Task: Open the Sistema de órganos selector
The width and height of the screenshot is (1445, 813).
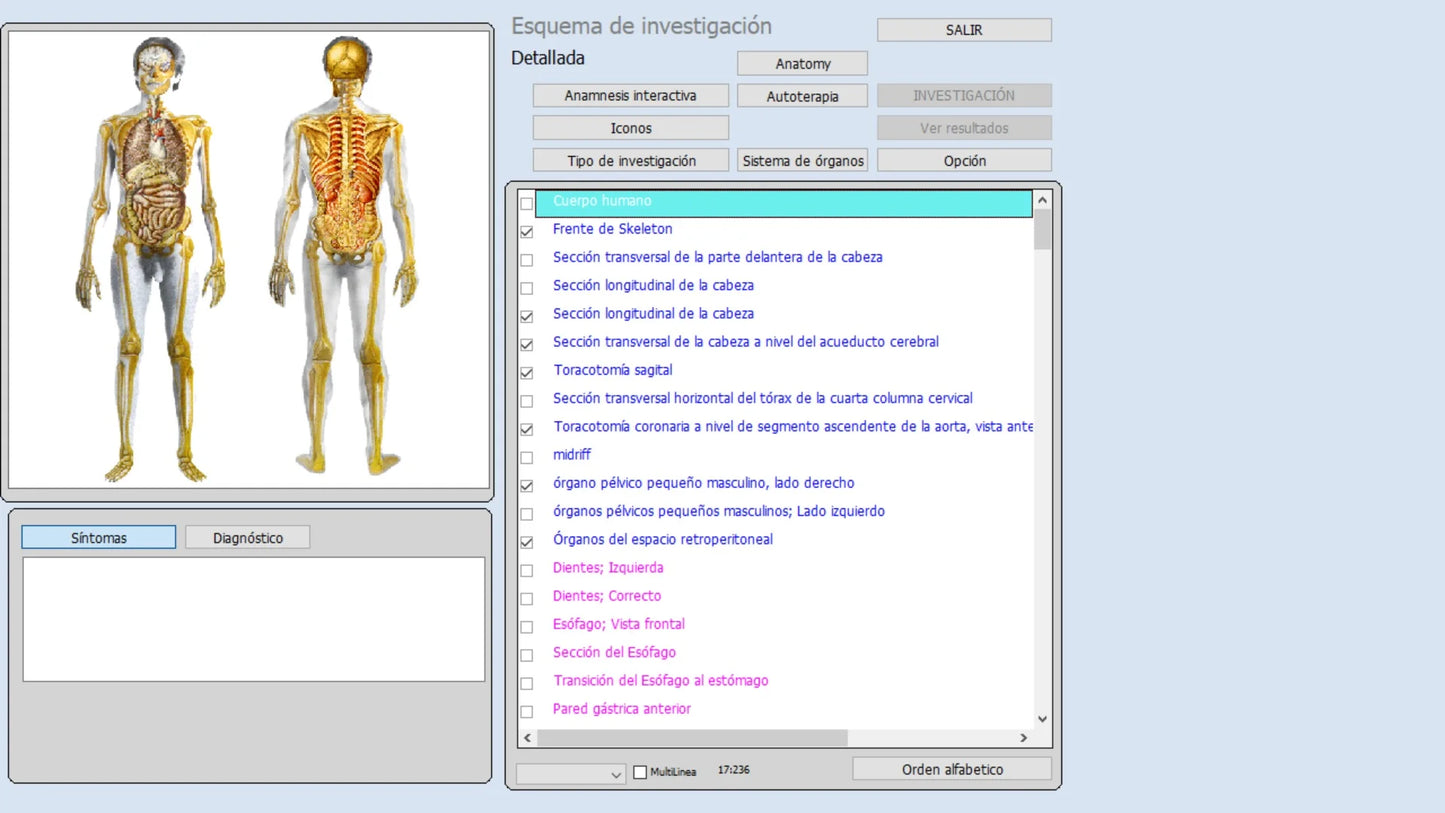Action: 803,160
